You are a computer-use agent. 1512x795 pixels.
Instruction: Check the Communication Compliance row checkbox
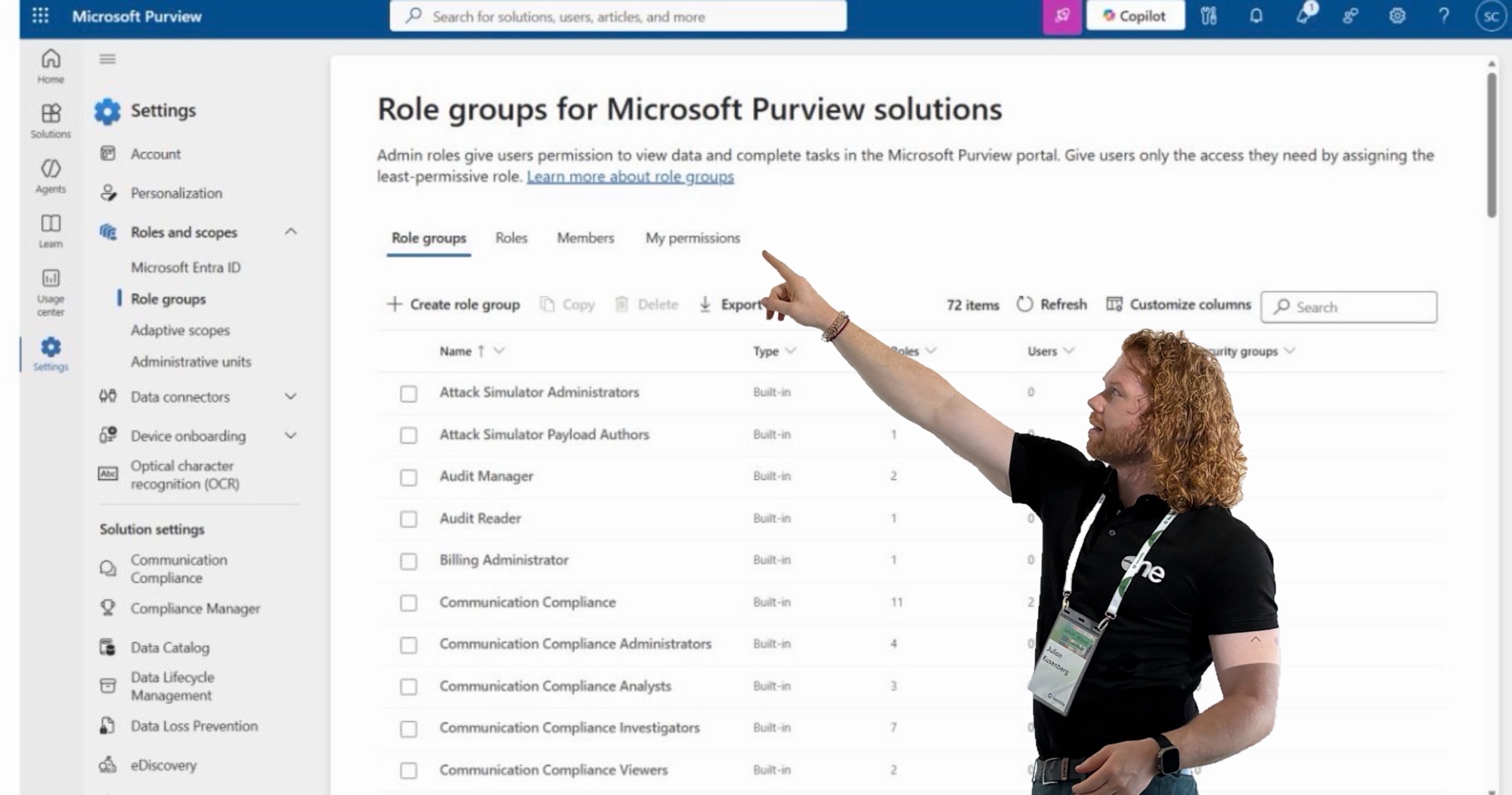point(408,603)
